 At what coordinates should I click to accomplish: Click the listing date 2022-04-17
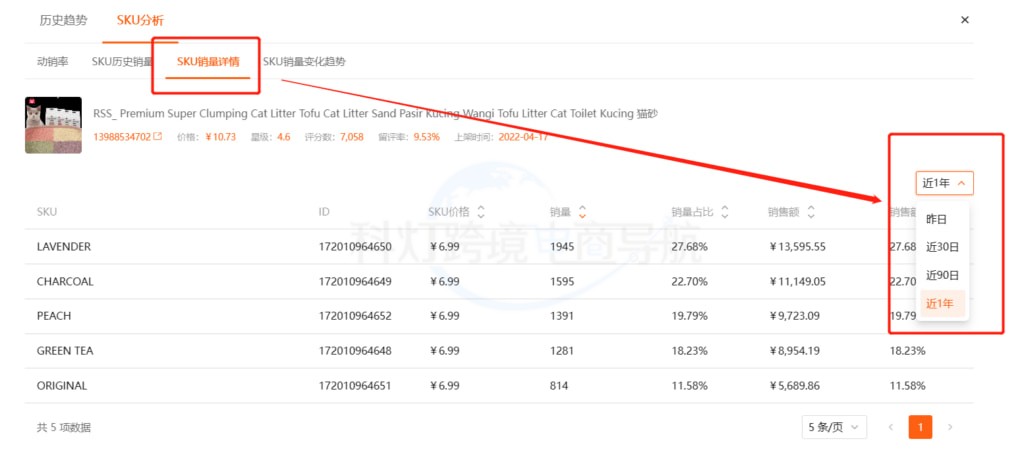pyautogui.click(x=523, y=137)
